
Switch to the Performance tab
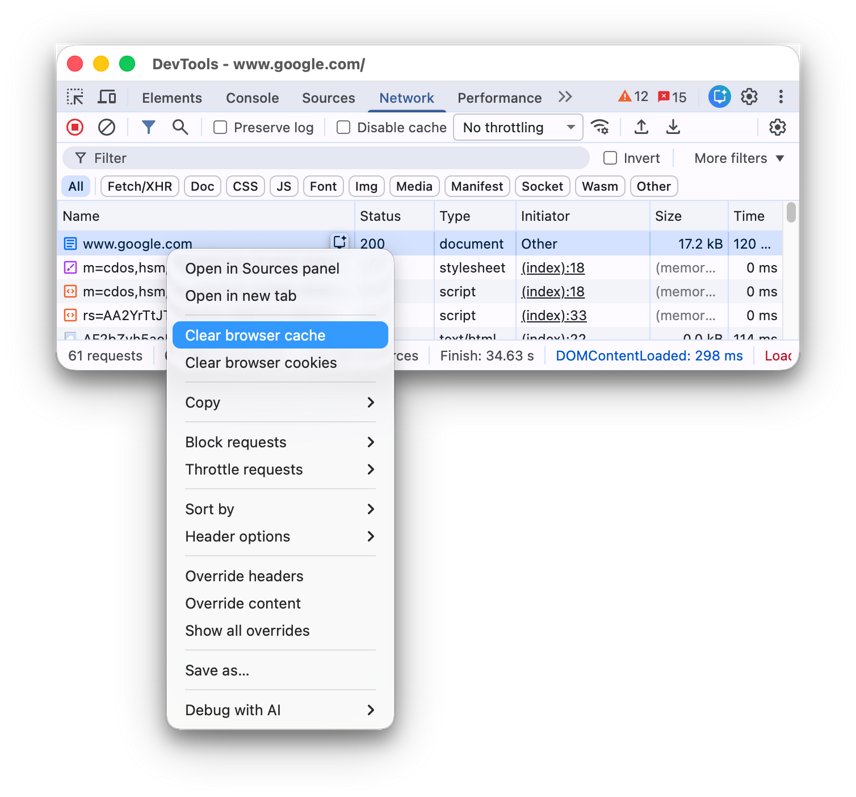[x=500, y=98]
